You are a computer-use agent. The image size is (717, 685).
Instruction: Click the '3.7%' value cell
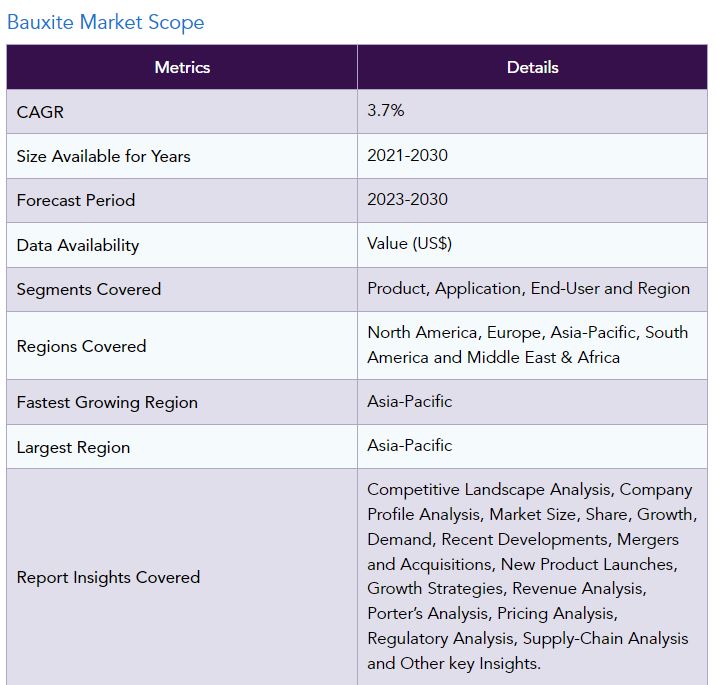coord(532,112)
